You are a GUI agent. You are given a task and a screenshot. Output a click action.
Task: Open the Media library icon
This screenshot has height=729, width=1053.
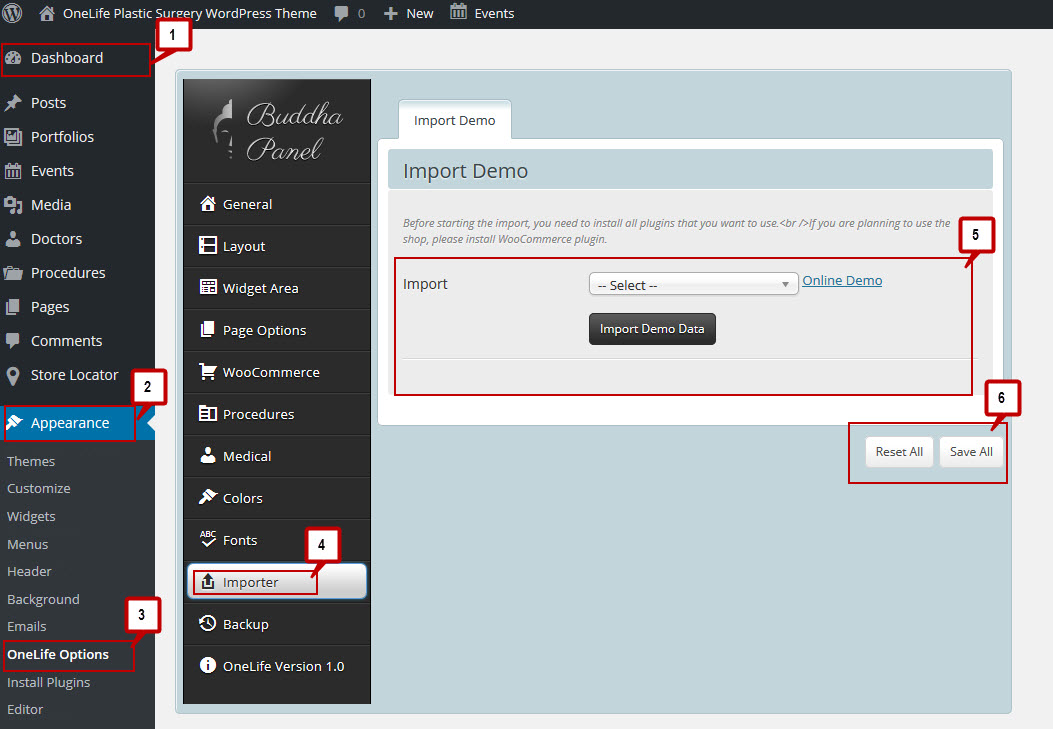click(x=16, y=205)
